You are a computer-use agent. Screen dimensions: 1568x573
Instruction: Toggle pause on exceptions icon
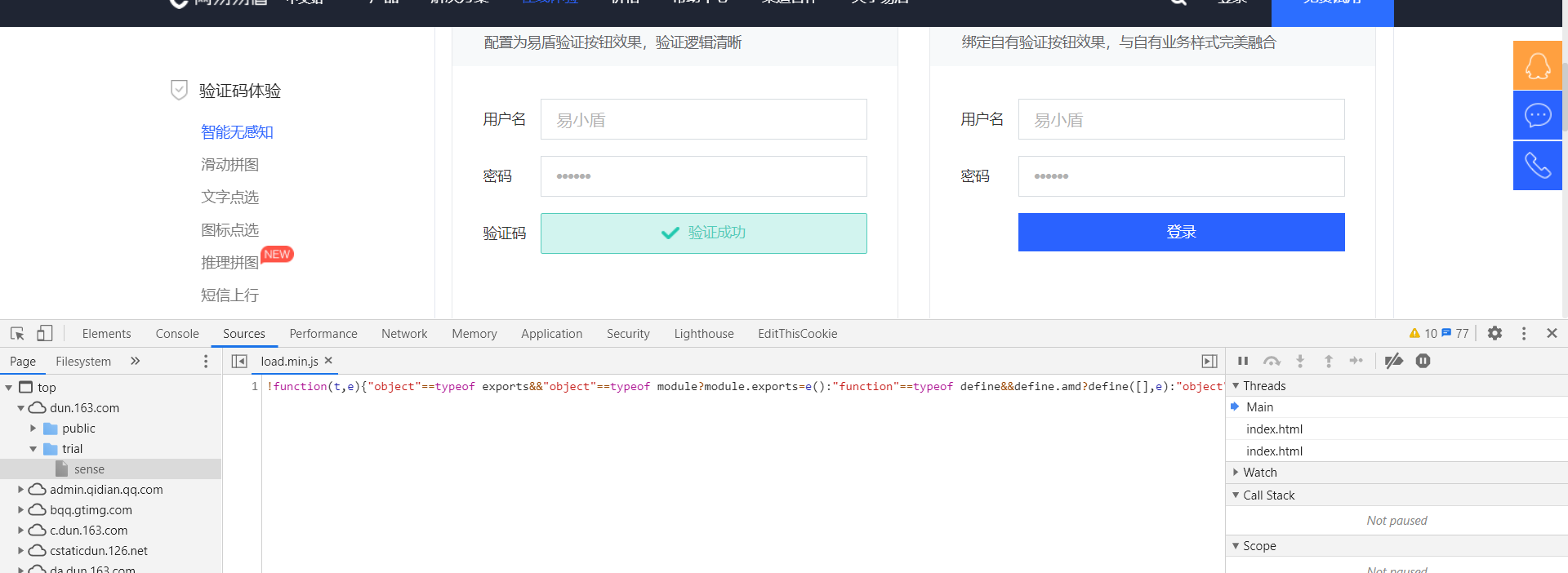(1423, 361)
